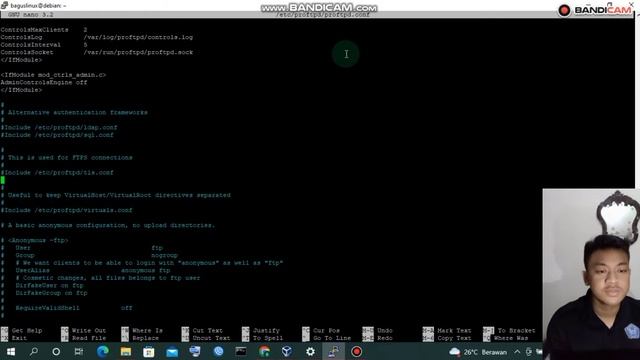Click the To Spell shortcut
This screenshot has height=360, width=640.
tap(262, 338)
